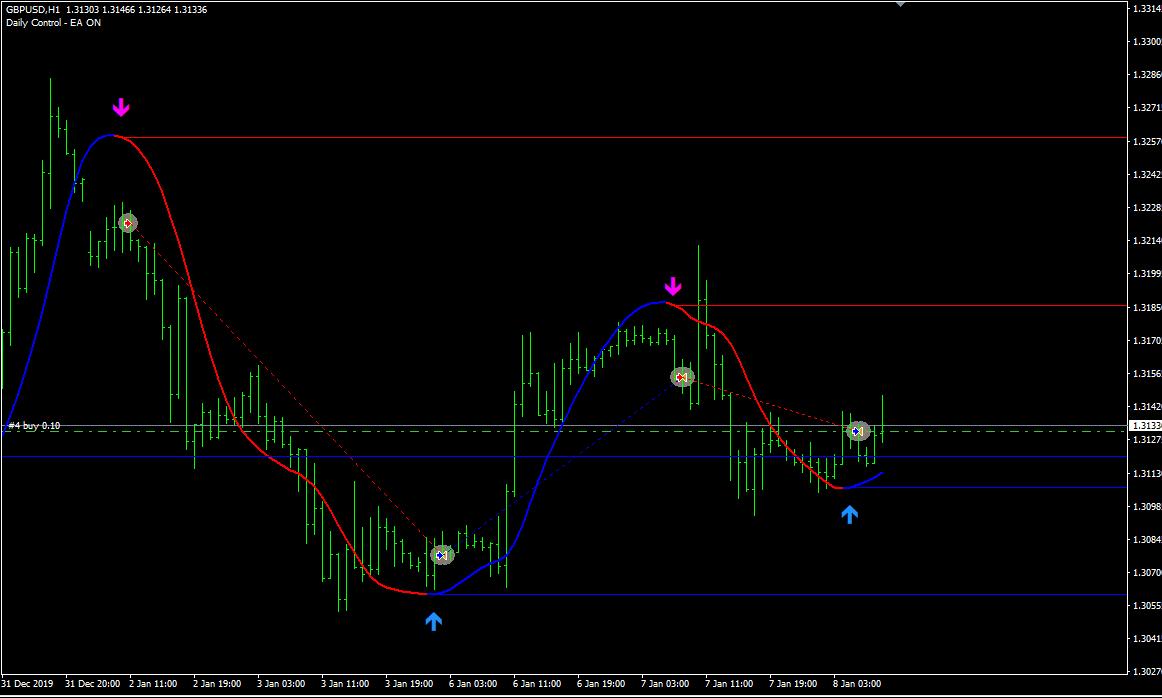Click the 1.3185 price scale label

pyautogui.click(x=1146, y=307)
